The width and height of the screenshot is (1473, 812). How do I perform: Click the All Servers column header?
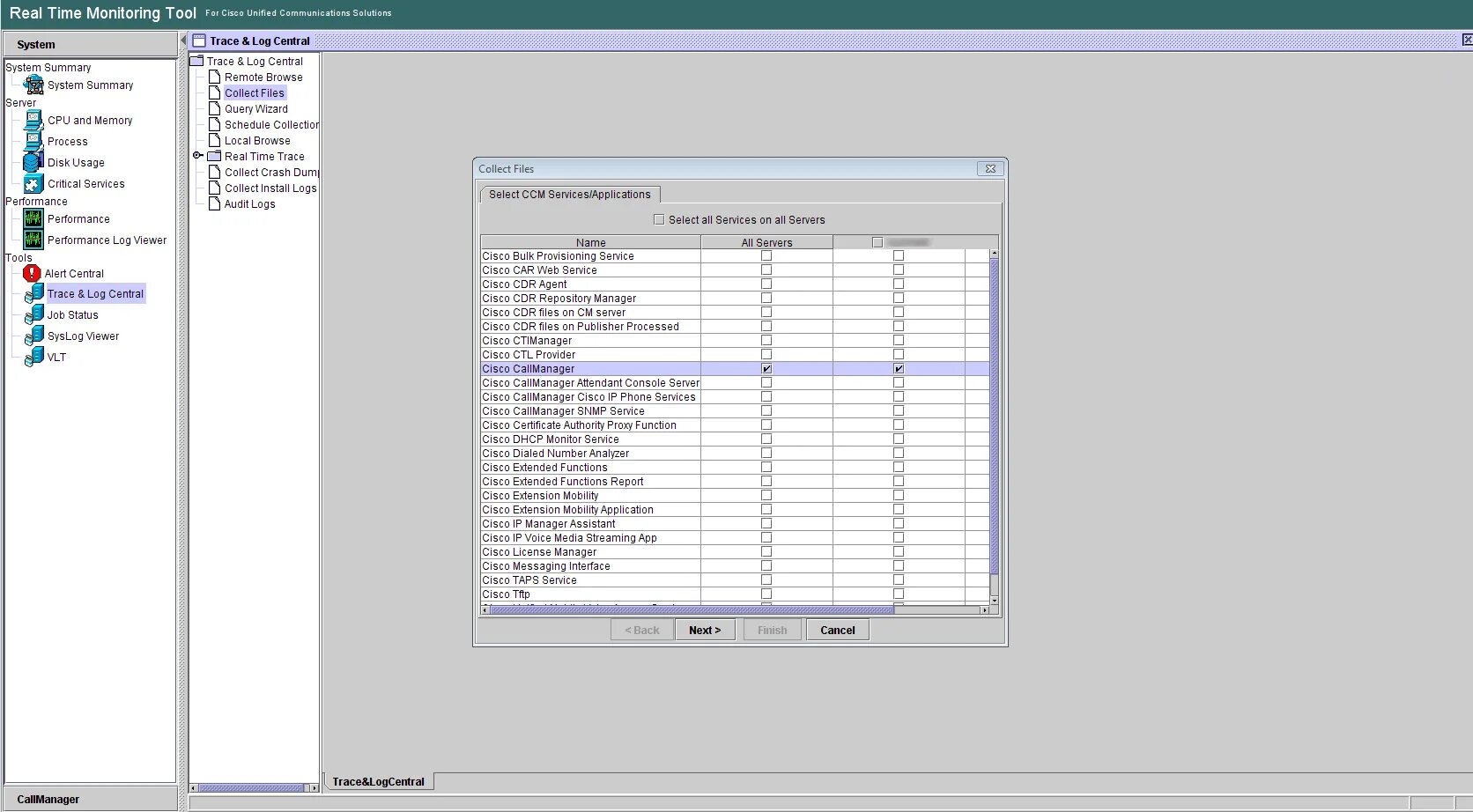(766, 242)
